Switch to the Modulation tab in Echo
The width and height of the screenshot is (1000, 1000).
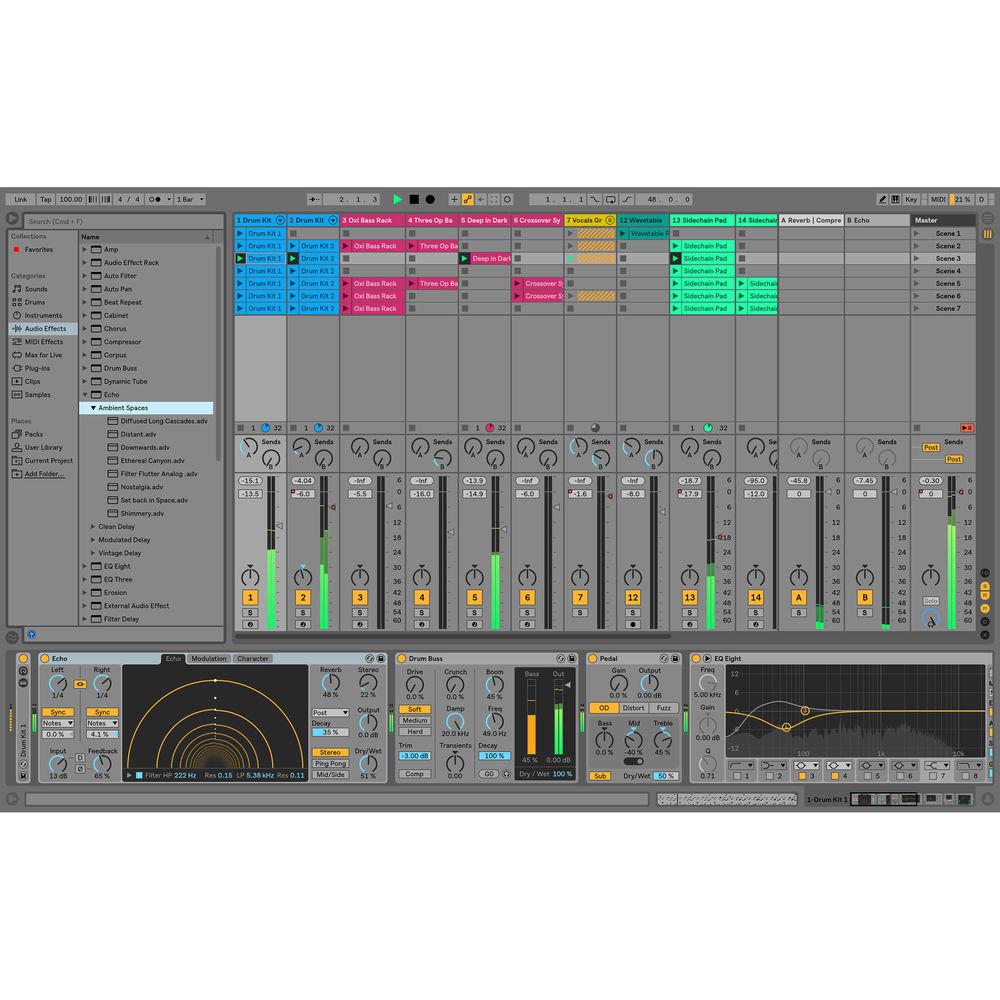tap(209, 658)
